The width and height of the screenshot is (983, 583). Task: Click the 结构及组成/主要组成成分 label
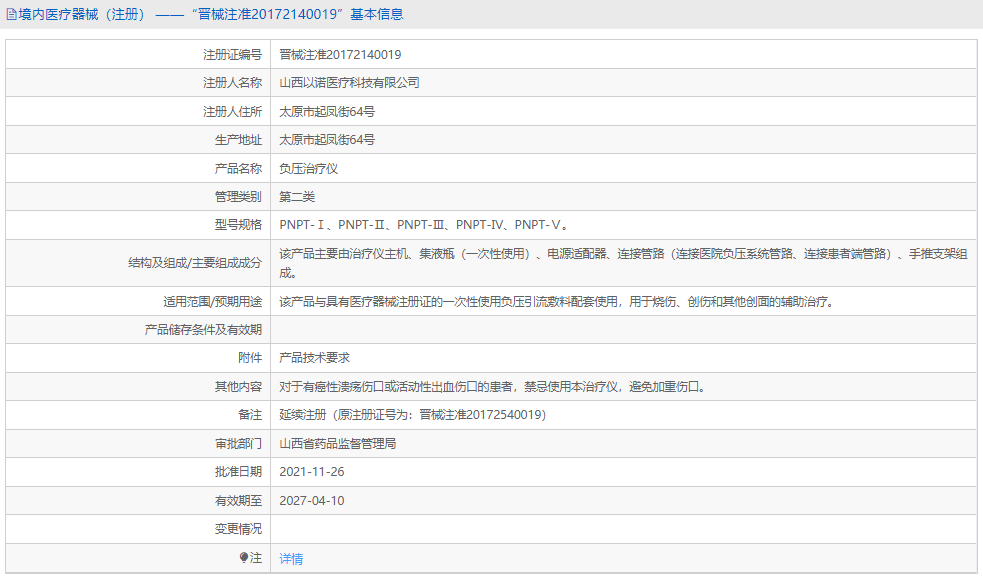click(195, 263)
